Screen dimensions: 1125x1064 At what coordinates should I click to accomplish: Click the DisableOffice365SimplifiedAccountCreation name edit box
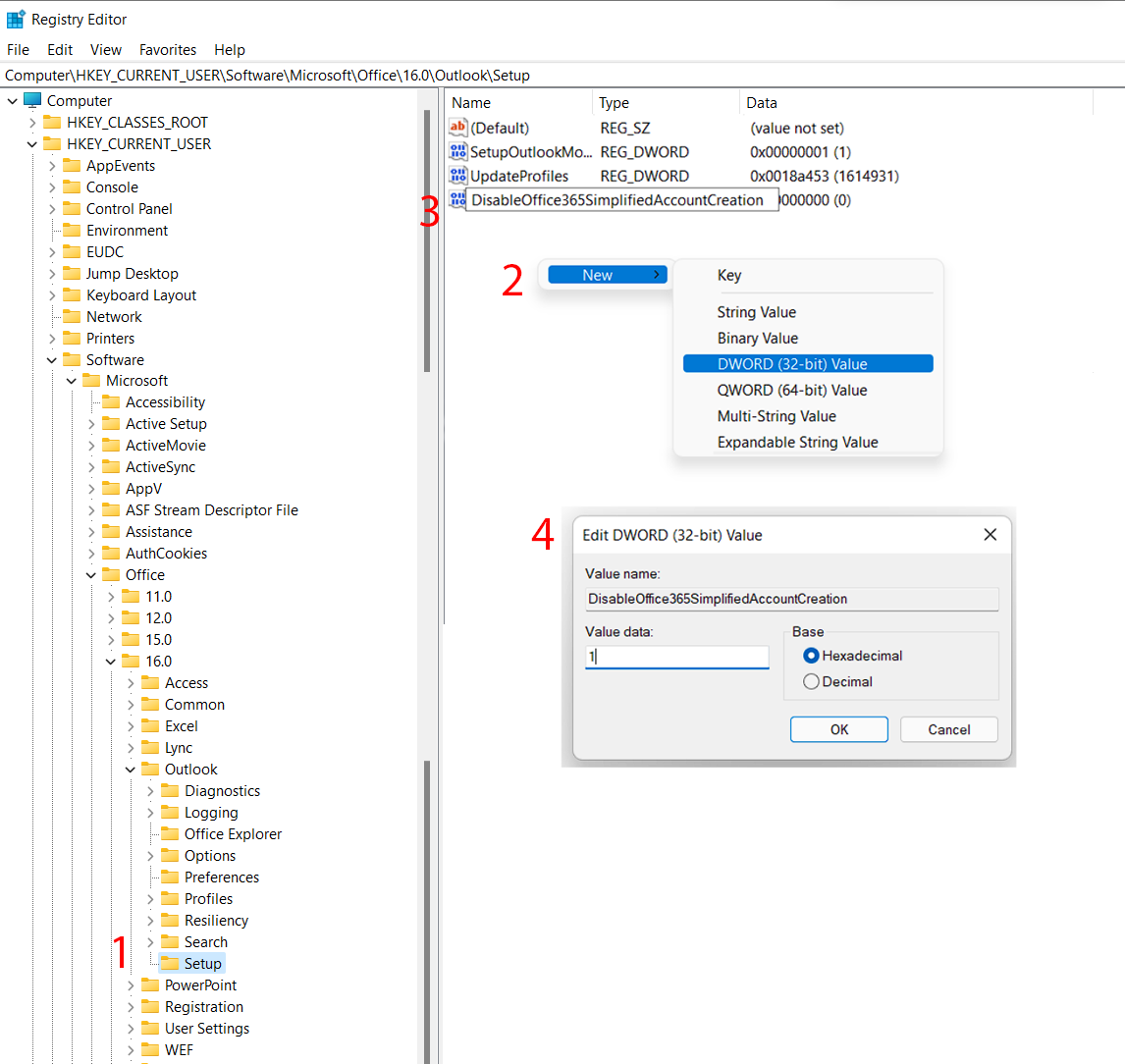(x=621, y=200)
